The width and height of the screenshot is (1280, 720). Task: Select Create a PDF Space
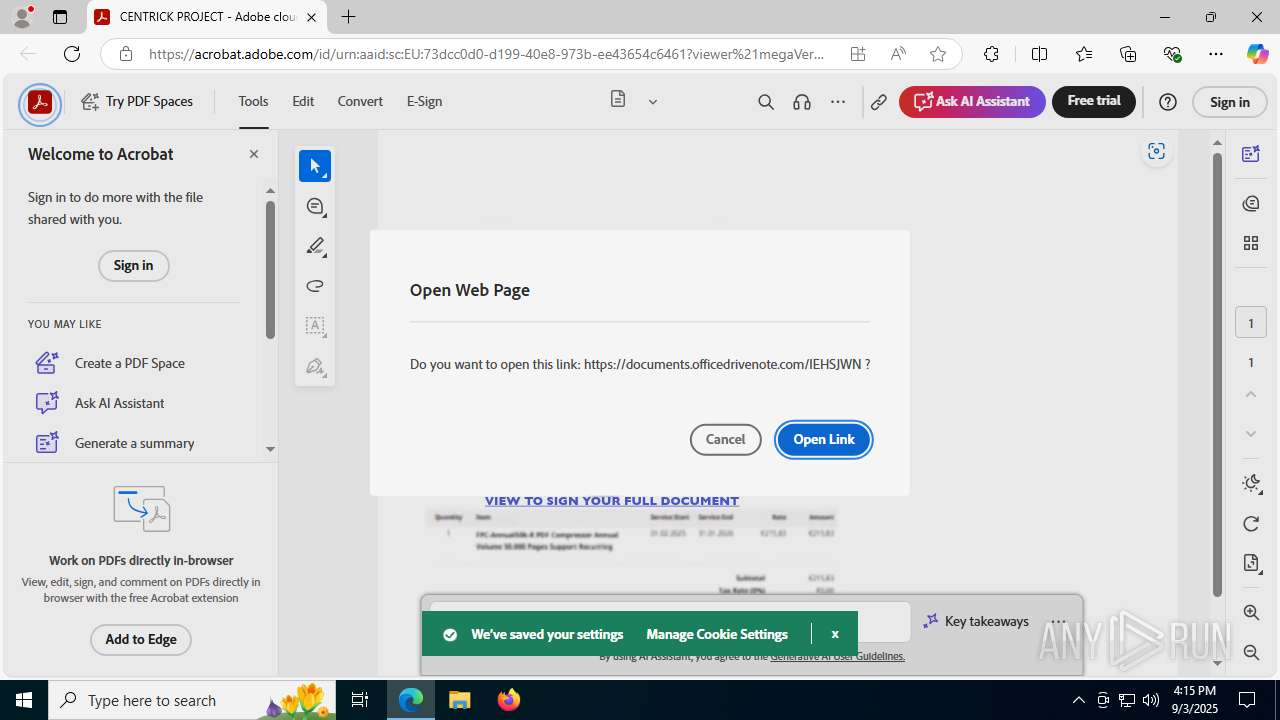click(x=129, y=363)
